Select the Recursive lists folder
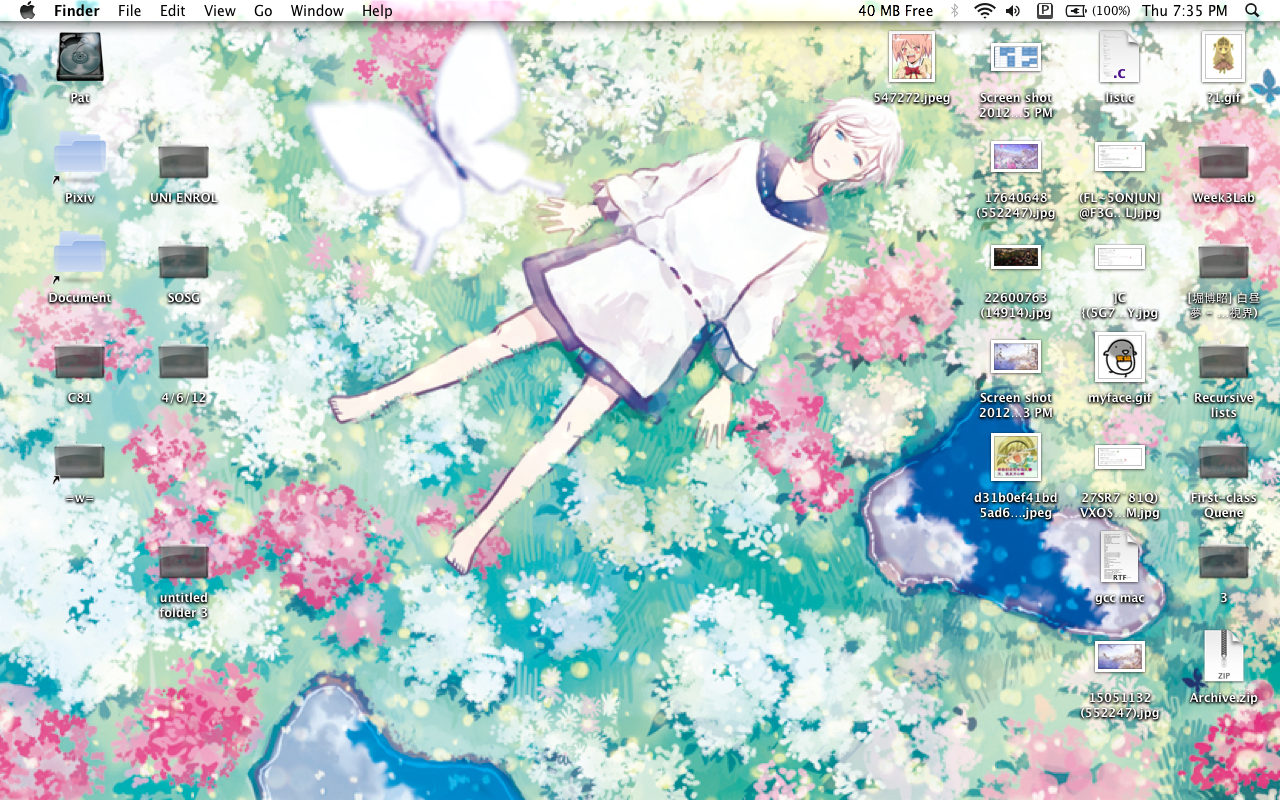This screenshot has width=1280, height=800. 1224,362
